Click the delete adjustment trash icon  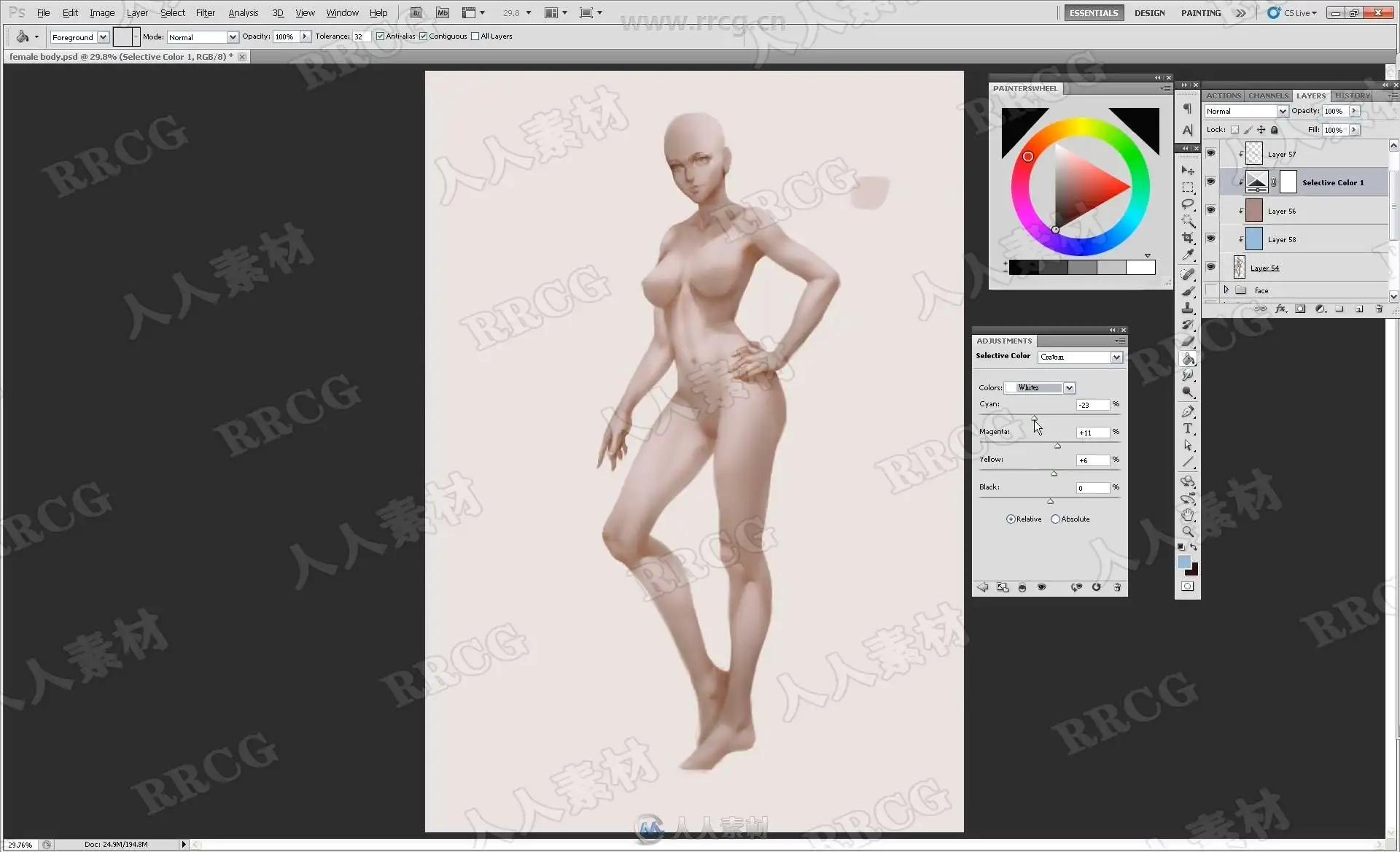[x=1117, y=587]
